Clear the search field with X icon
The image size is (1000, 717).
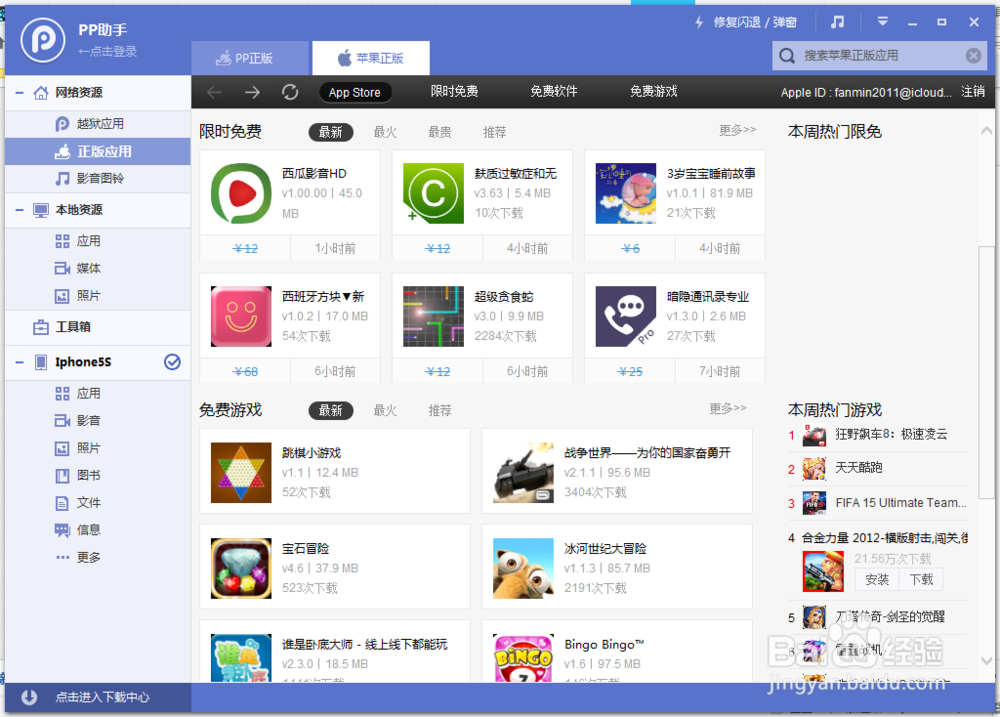click(973, 56)
